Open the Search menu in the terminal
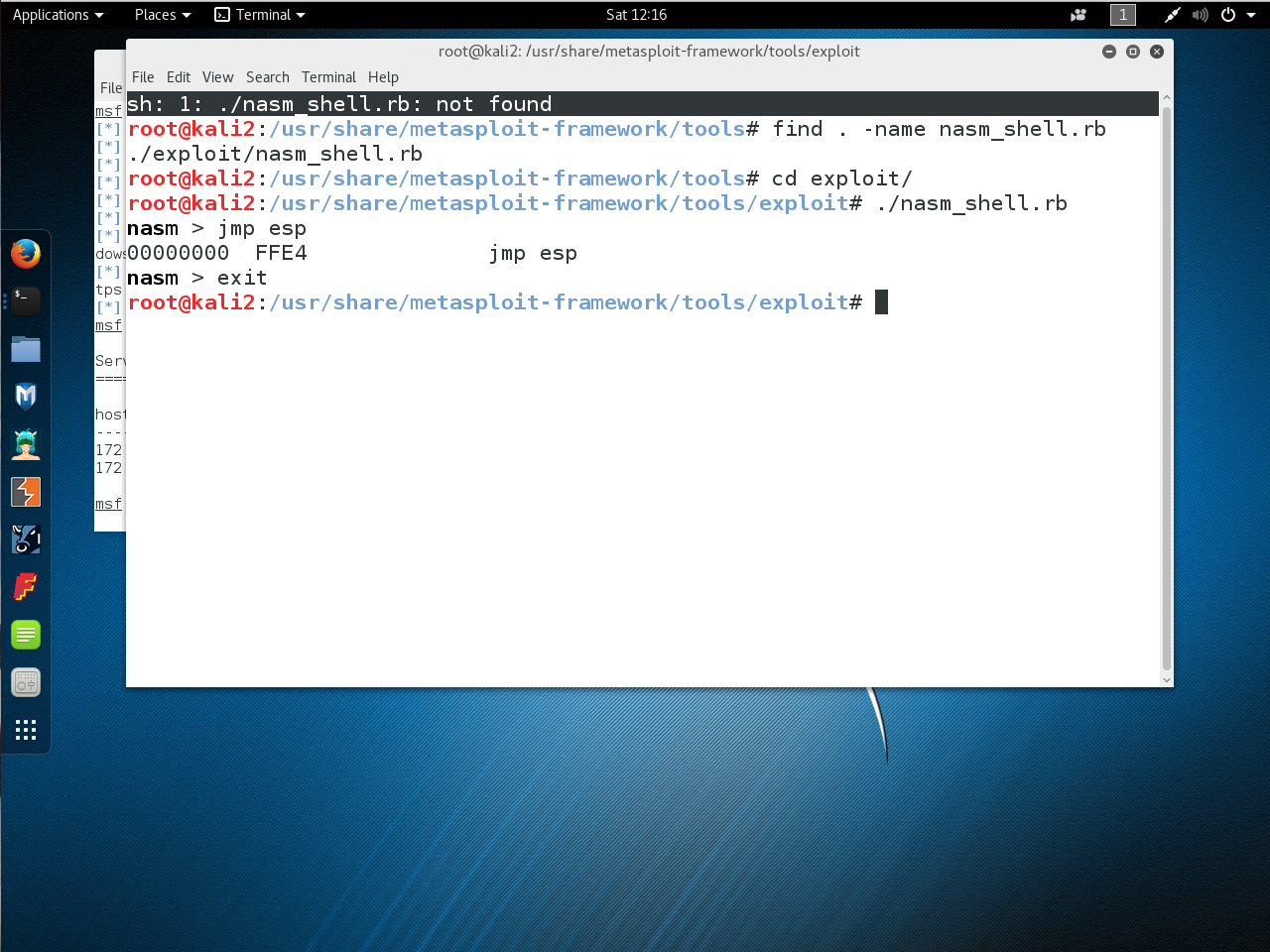 pos(267,77)
